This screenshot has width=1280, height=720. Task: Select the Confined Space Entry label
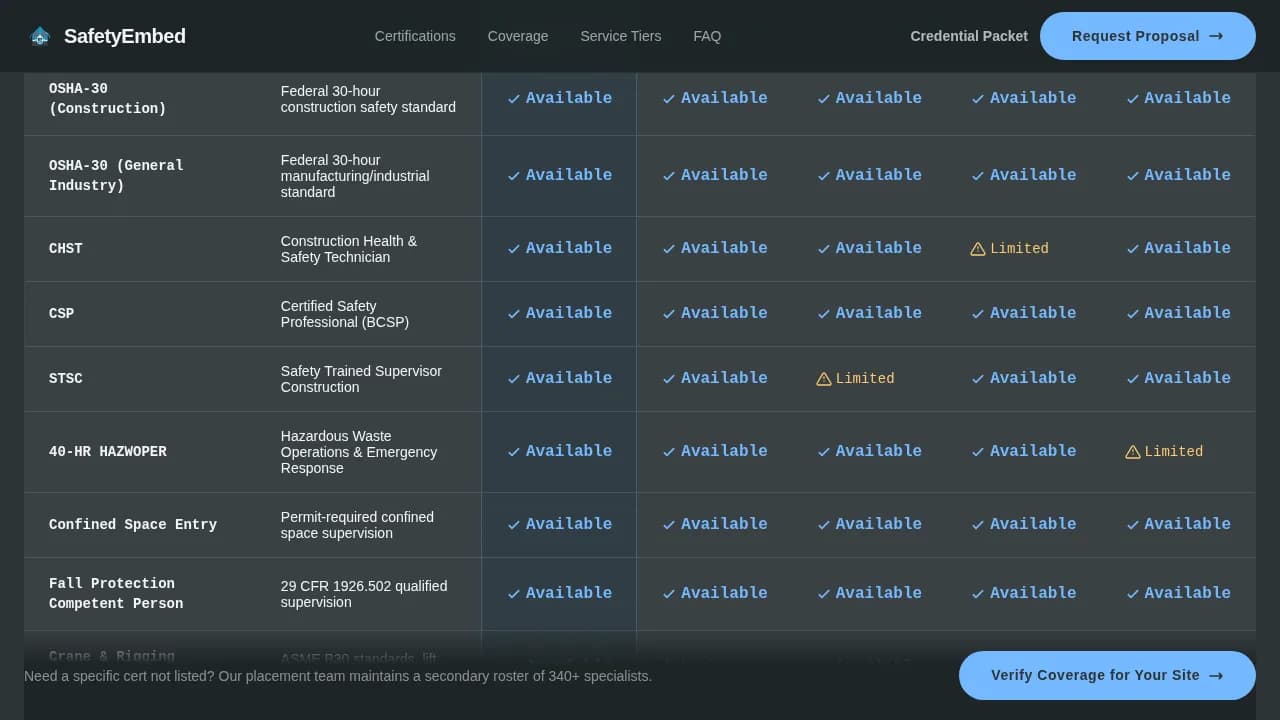pos(133,524)
